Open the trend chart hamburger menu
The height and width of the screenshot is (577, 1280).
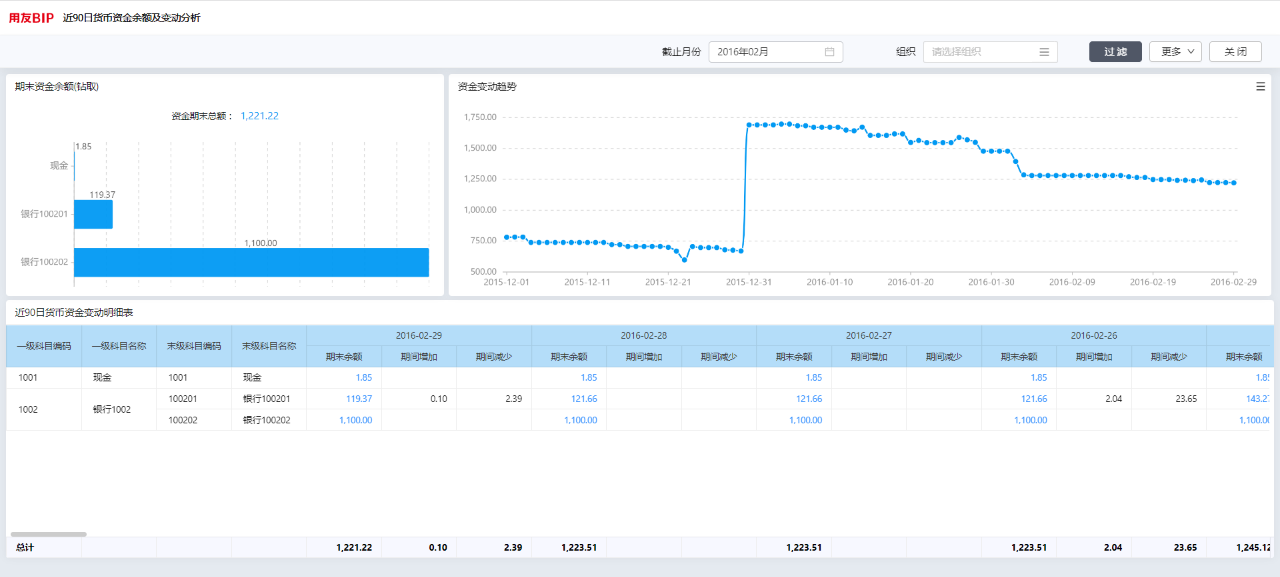(x=1261, y=87)
